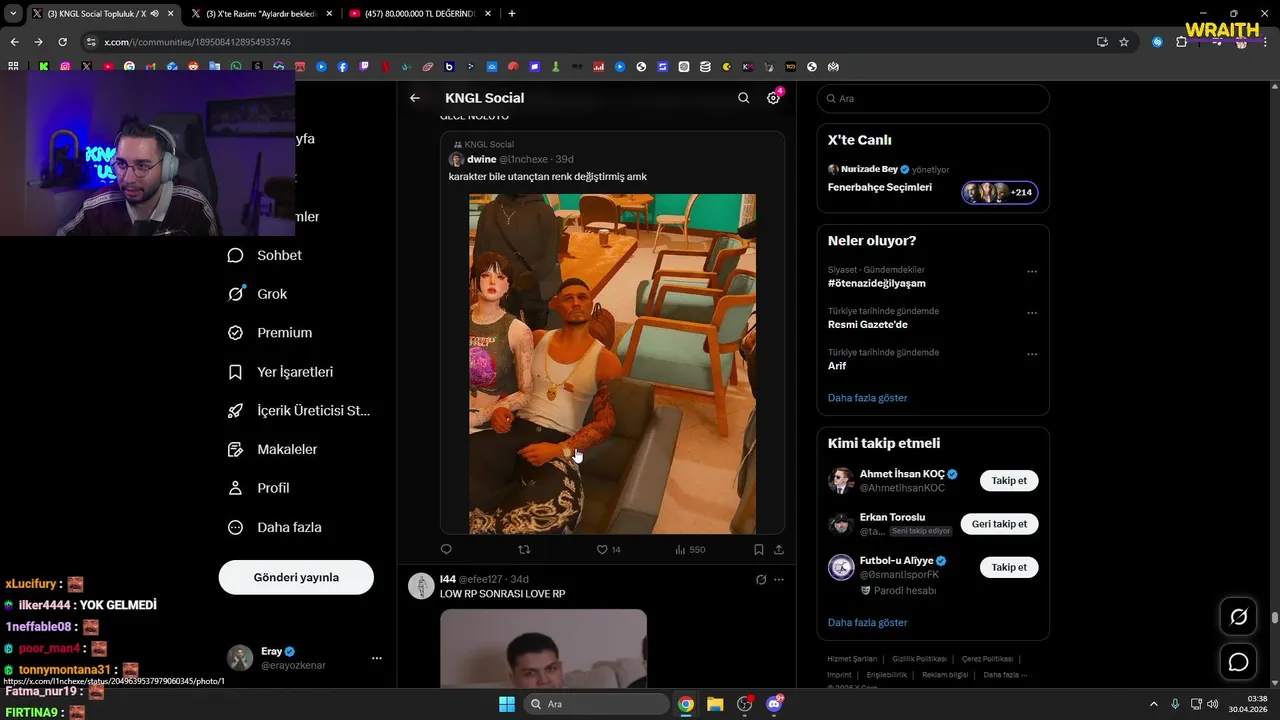Open the Arif trend
The height and width of the screenshot is (720, 1280).
click(x=837, y=366)
